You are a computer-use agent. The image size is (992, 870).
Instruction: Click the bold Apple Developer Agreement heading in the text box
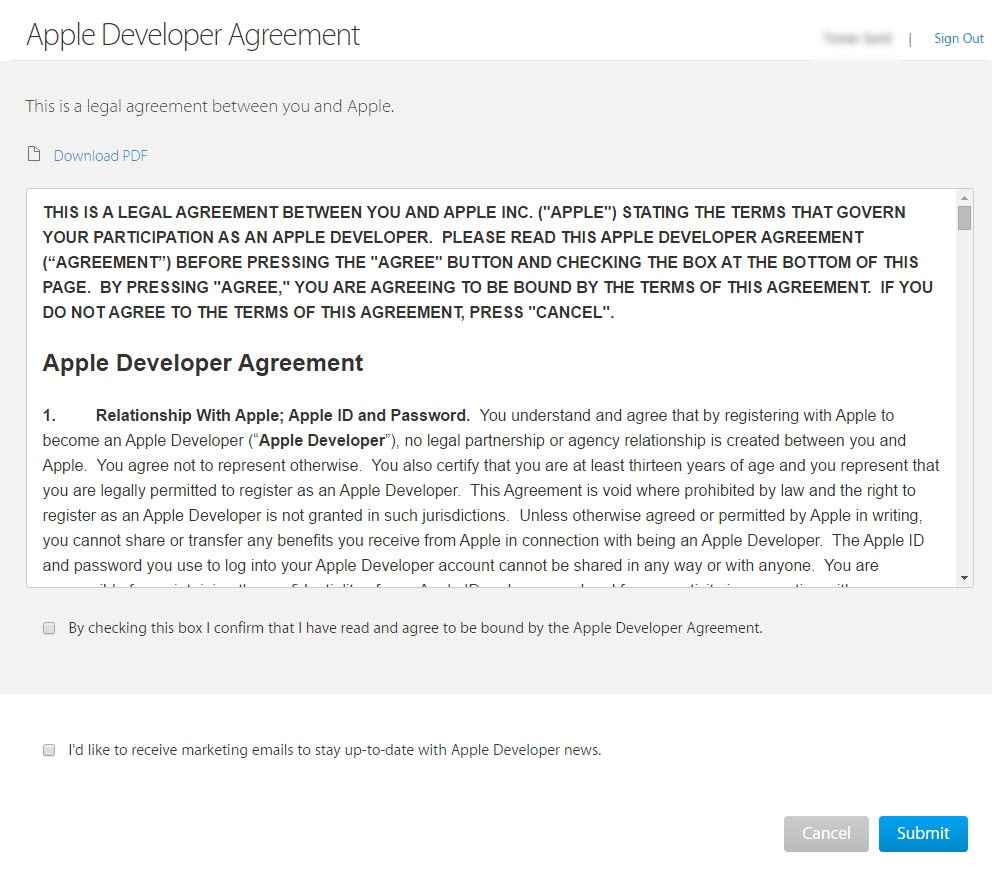point(203,363)
